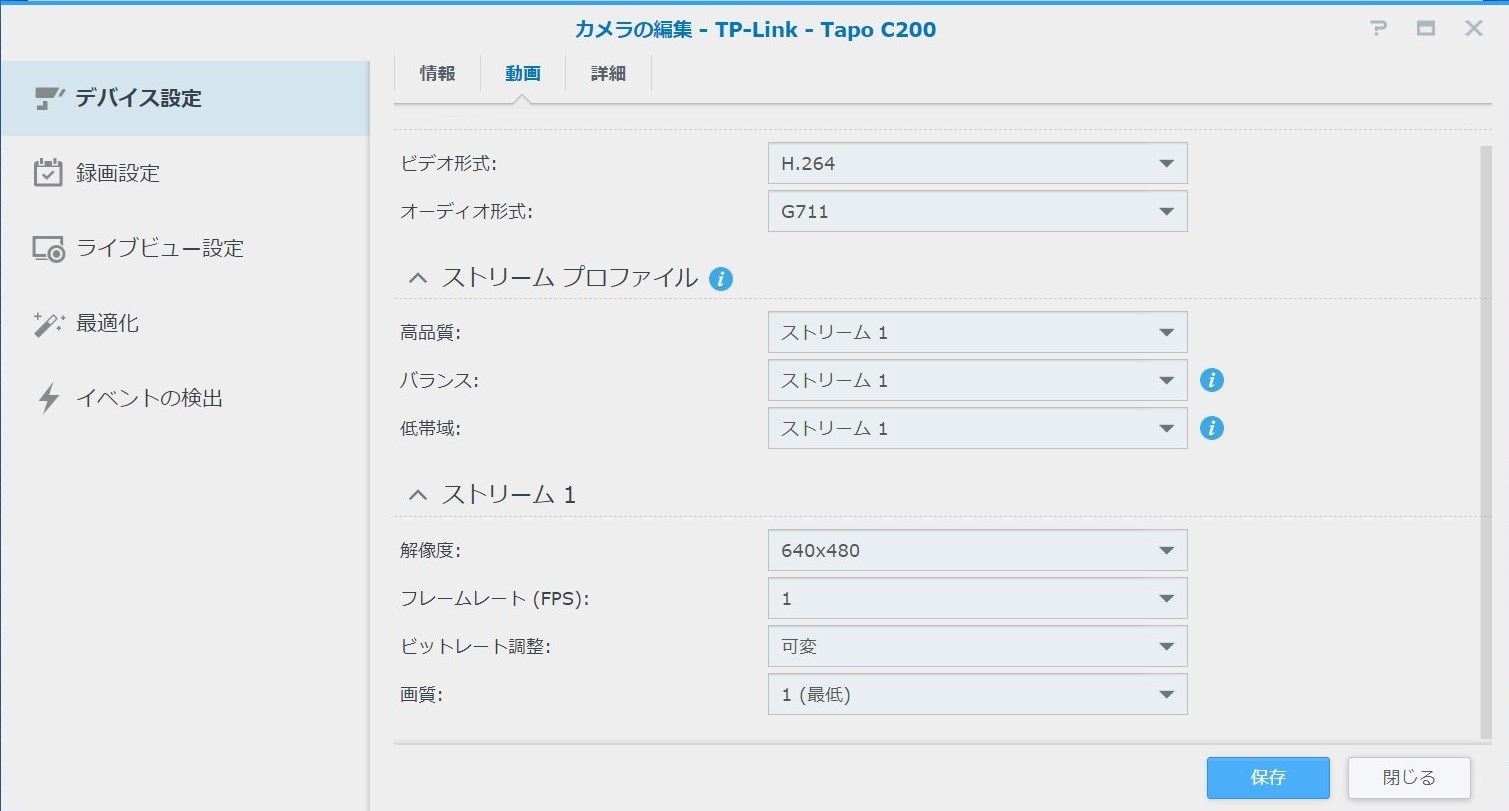Click the 録画設定 calendar icon
1509x811 pixels.
(48, 173)
